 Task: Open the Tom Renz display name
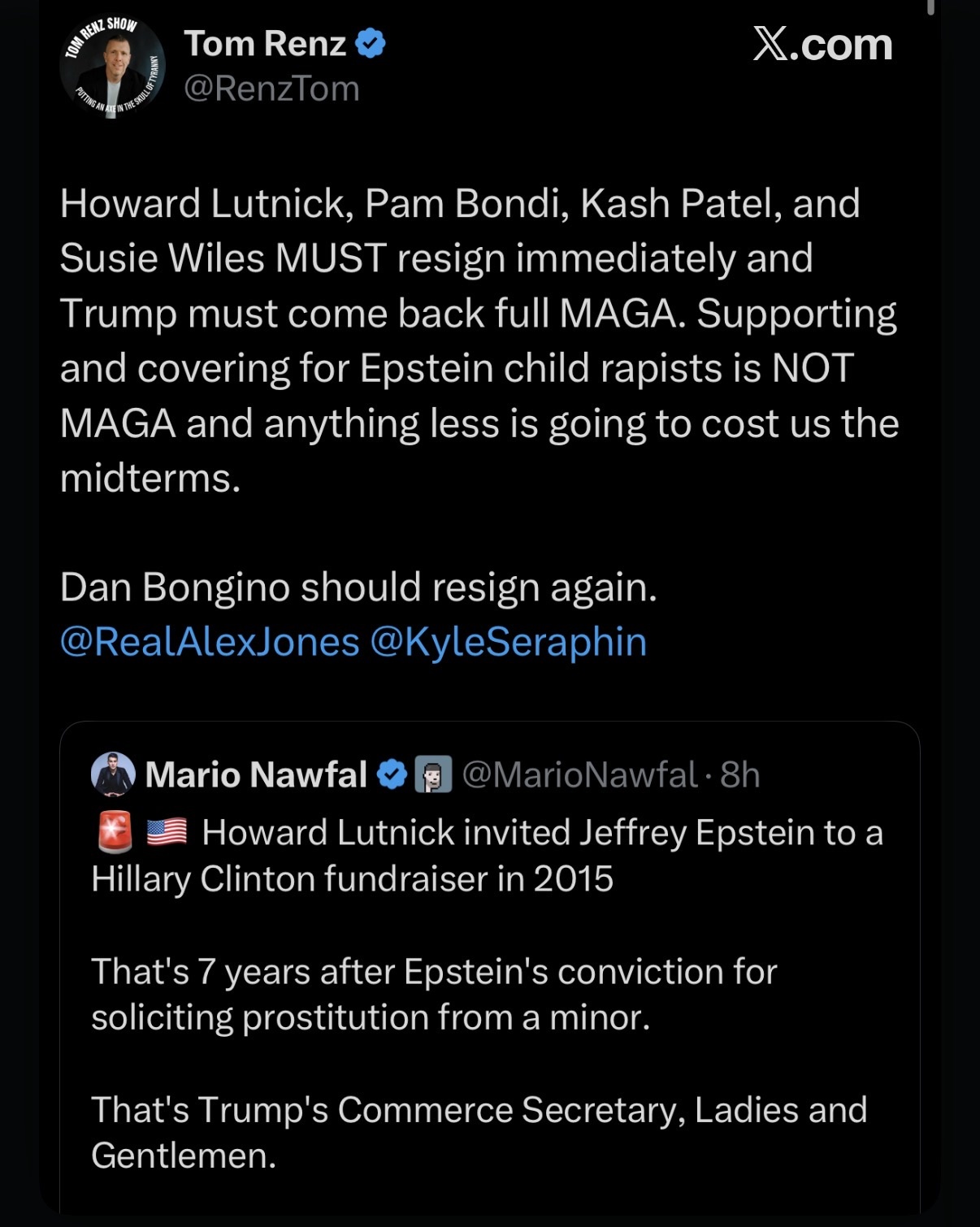(265, 44)
